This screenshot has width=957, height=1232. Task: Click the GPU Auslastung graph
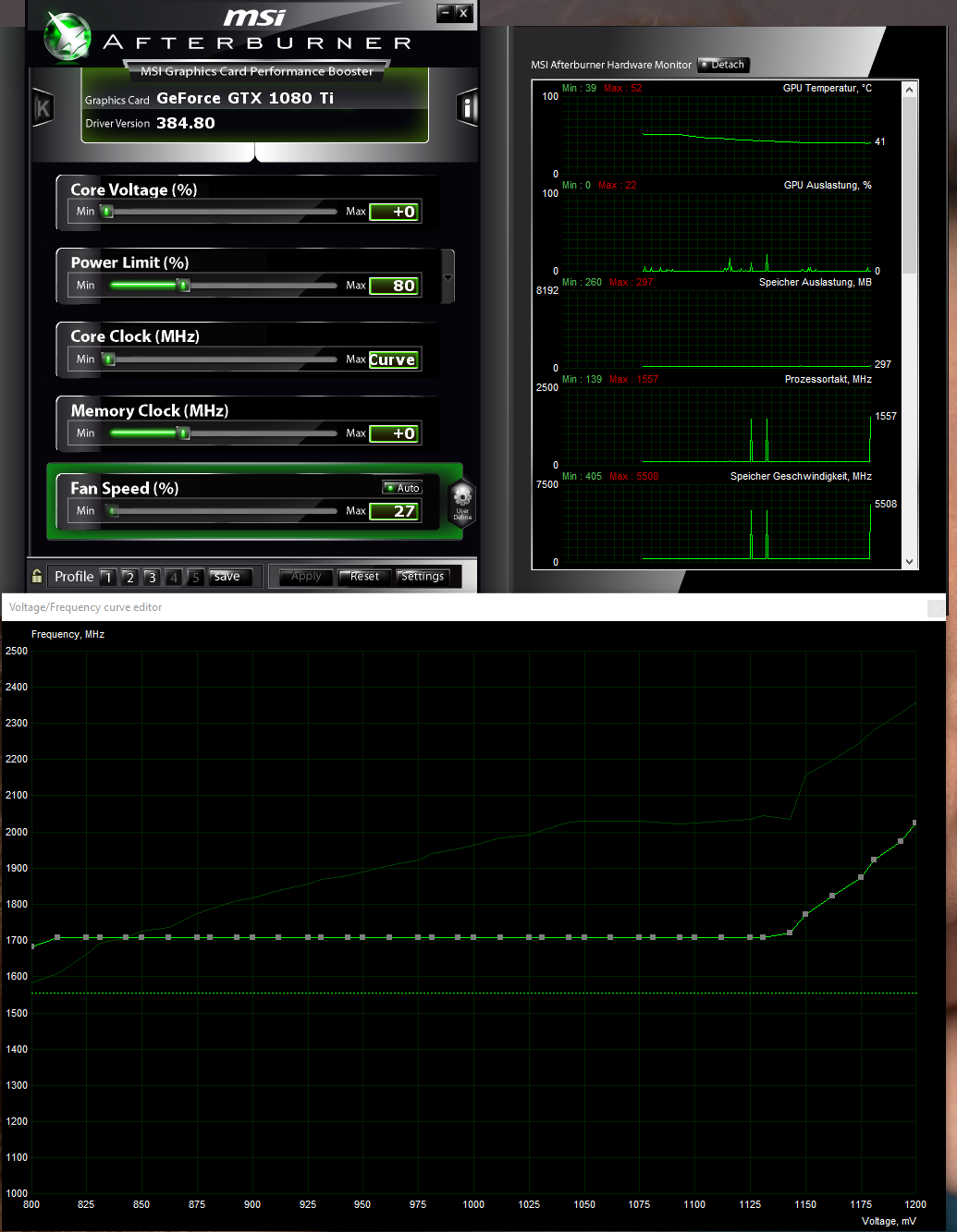717,232
